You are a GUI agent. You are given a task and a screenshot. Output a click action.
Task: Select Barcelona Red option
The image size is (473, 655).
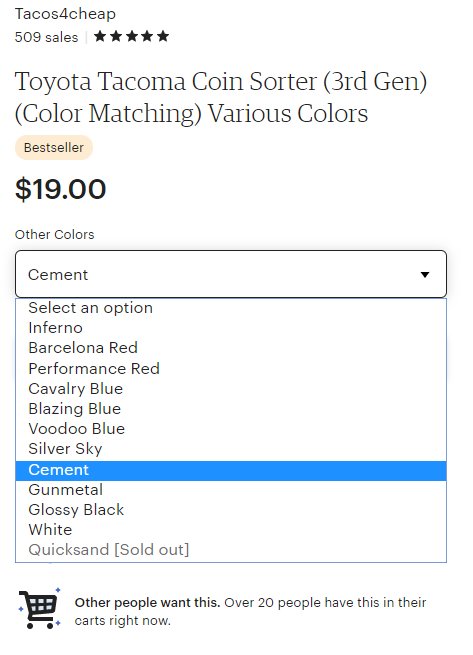pyautogui.click(x=231, y=348)
